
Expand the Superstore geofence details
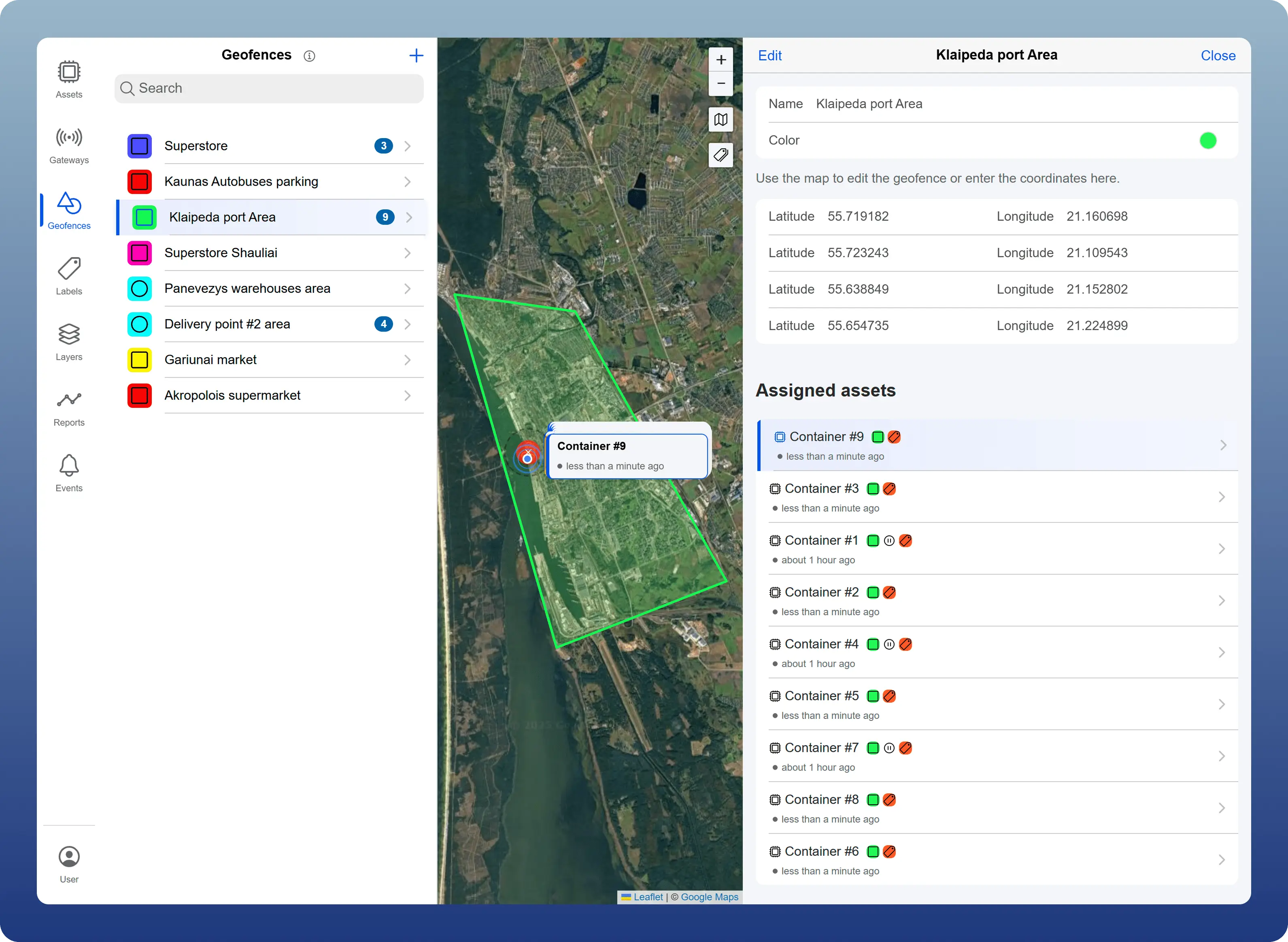tap(408, 146)
